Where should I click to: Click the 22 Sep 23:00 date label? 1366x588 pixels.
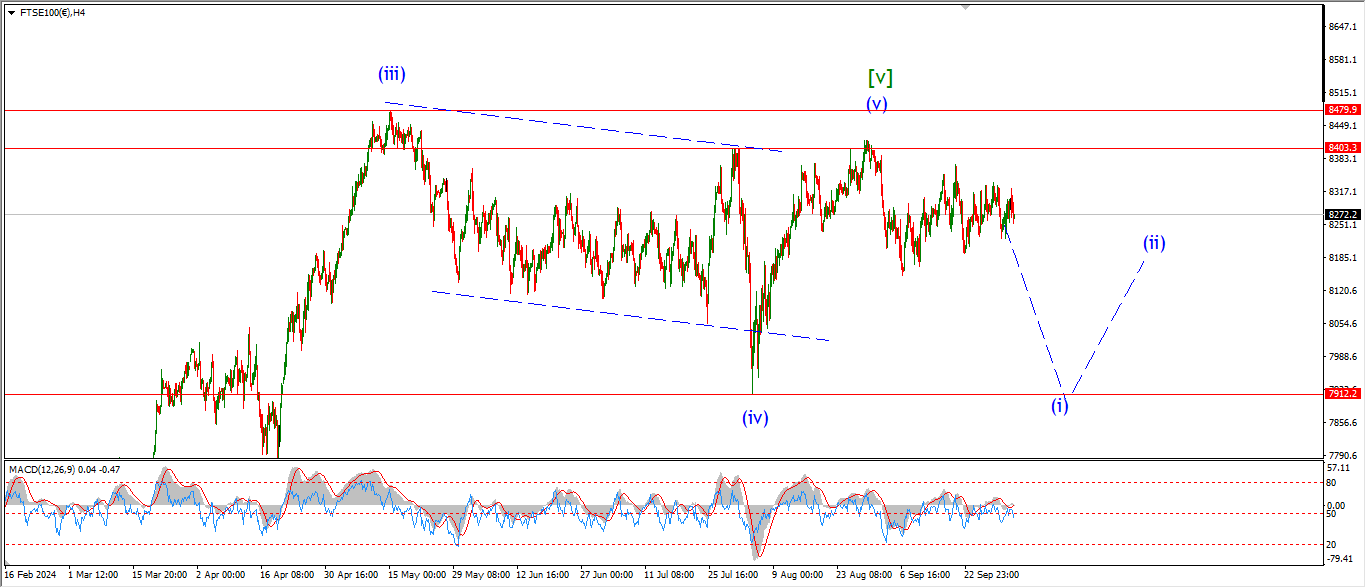point(991,575)
